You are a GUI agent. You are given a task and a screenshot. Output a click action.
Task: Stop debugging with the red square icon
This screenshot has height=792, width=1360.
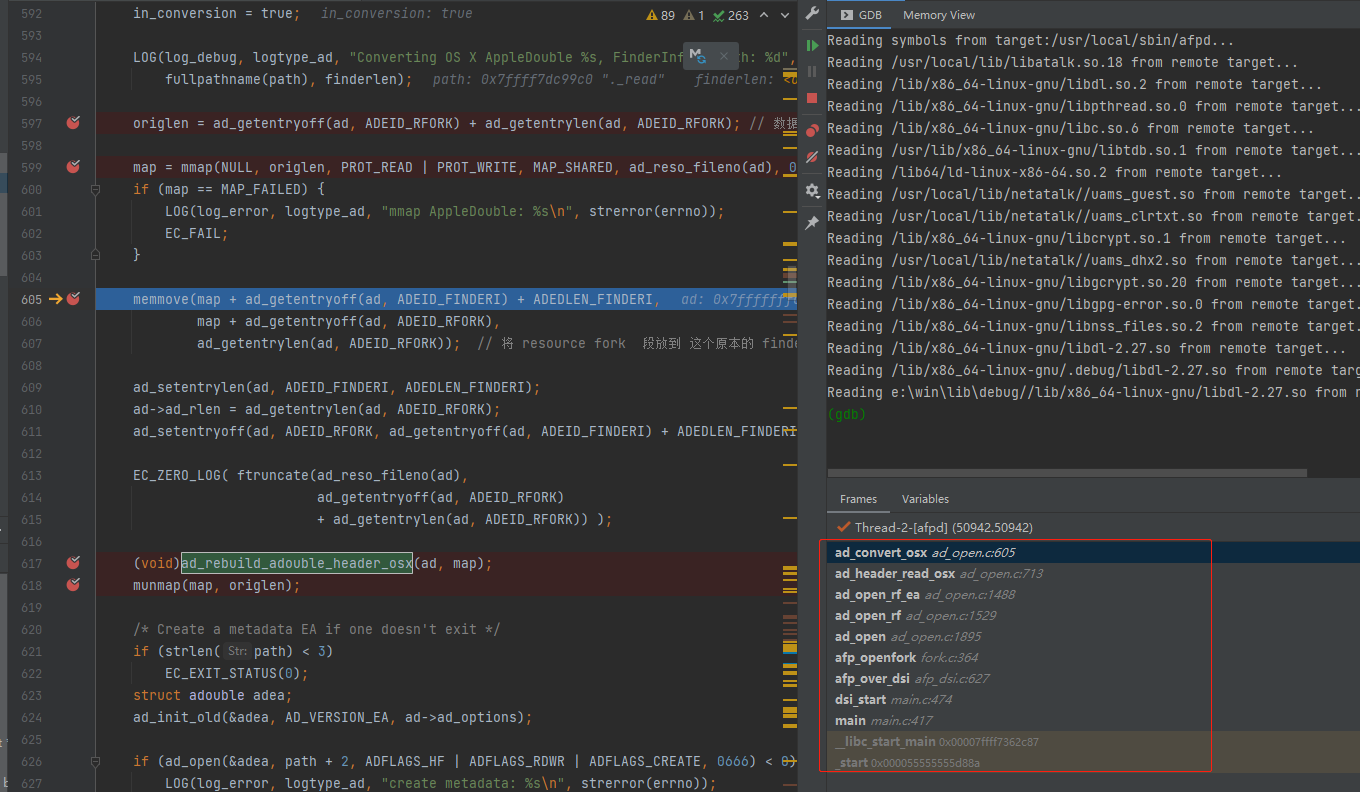812,98
